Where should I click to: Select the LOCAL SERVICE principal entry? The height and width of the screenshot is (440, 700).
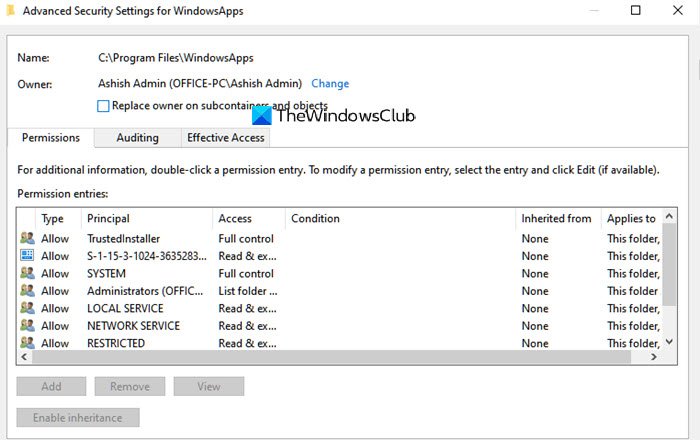[125, 308]
